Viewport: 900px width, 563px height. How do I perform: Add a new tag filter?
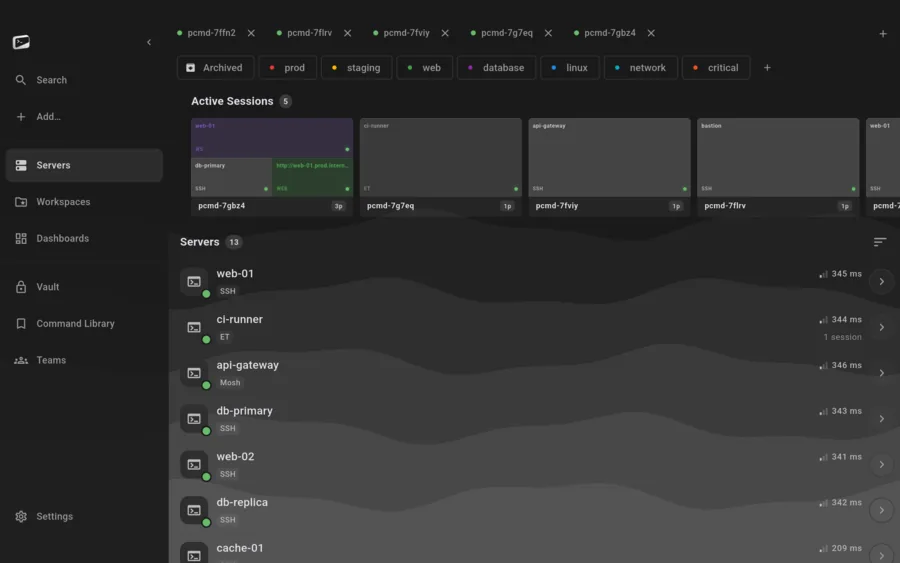click(767, 68)
